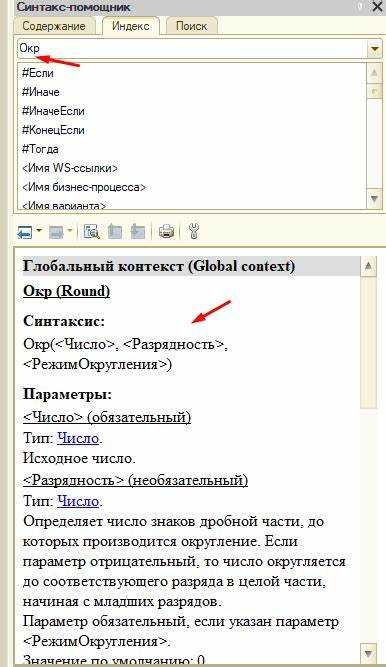
Task: Click the Окр (Round) heading
Action: [x=66, y=291]
